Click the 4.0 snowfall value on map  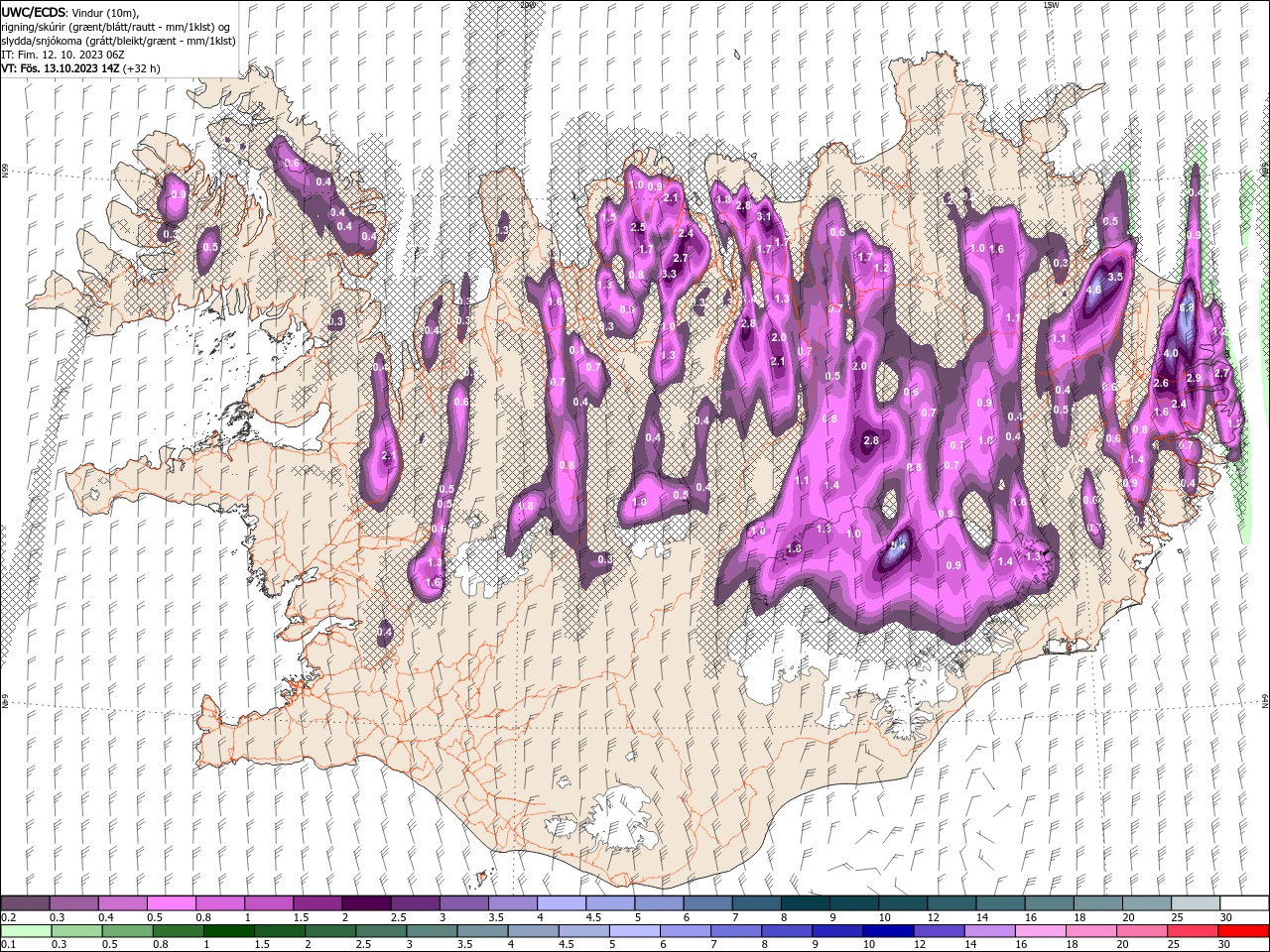coord(1171,353)
